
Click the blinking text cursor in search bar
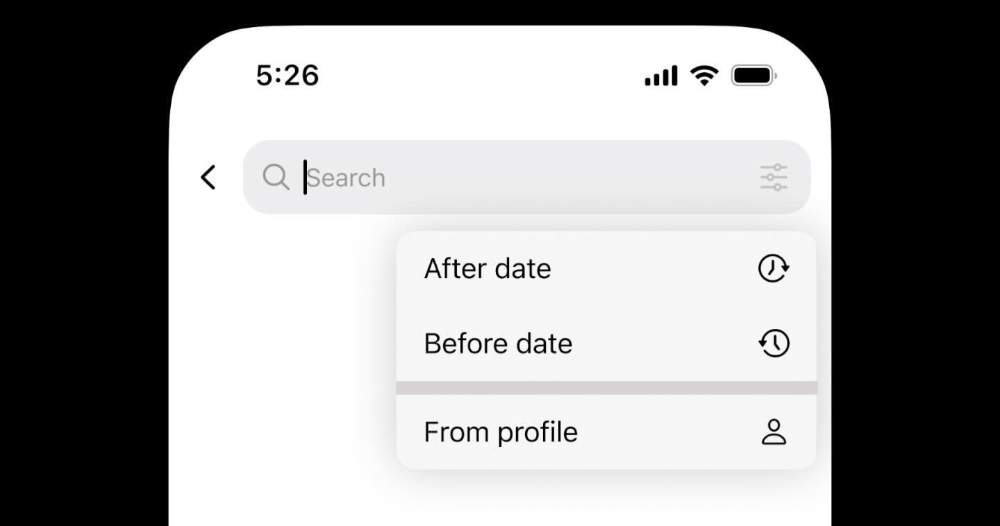305,177
